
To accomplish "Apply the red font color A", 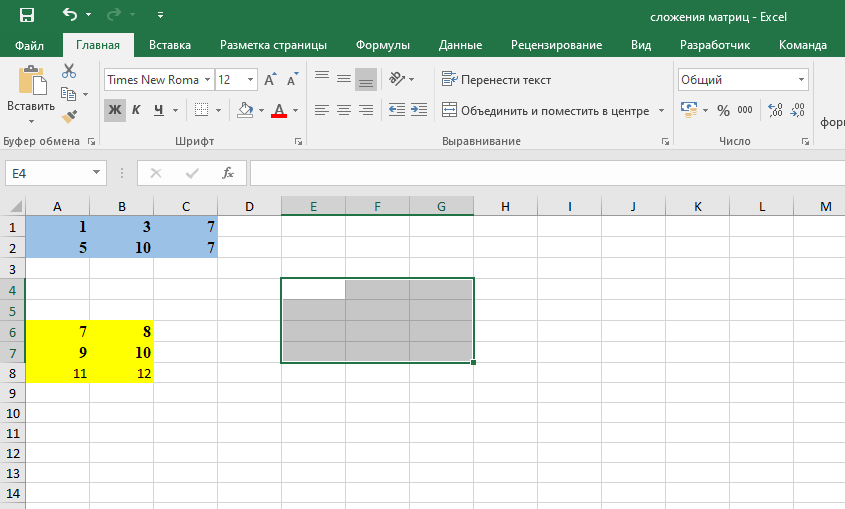I will click(279, 110).
